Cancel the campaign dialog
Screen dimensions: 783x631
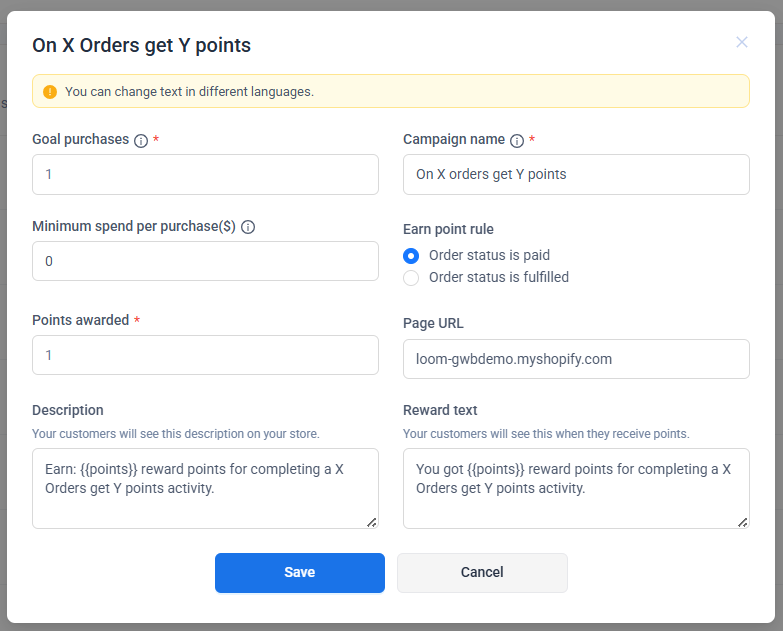tap(482, 573)
